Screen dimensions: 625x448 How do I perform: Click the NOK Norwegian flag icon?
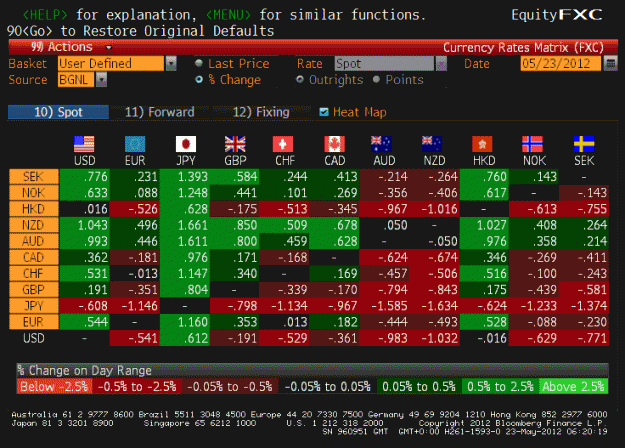pyautogui.click(x=532, y=144)
